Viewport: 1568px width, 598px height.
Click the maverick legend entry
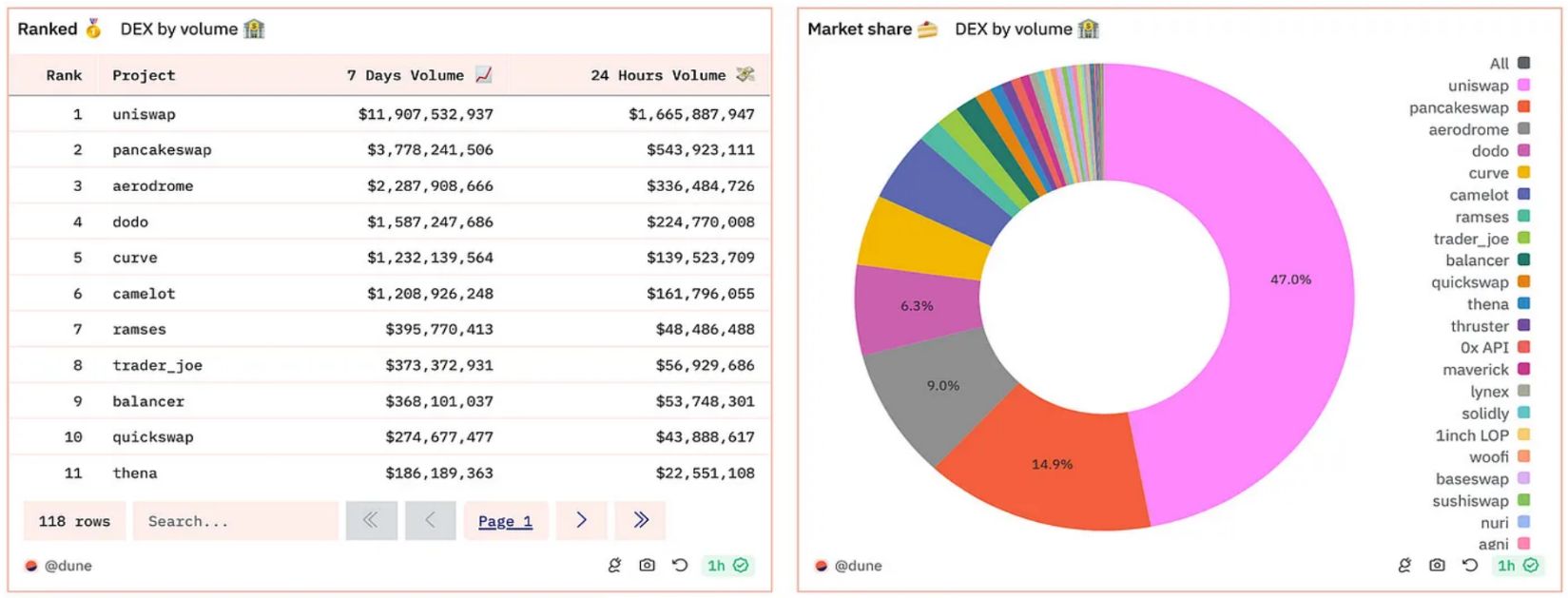click(1486, 370)
